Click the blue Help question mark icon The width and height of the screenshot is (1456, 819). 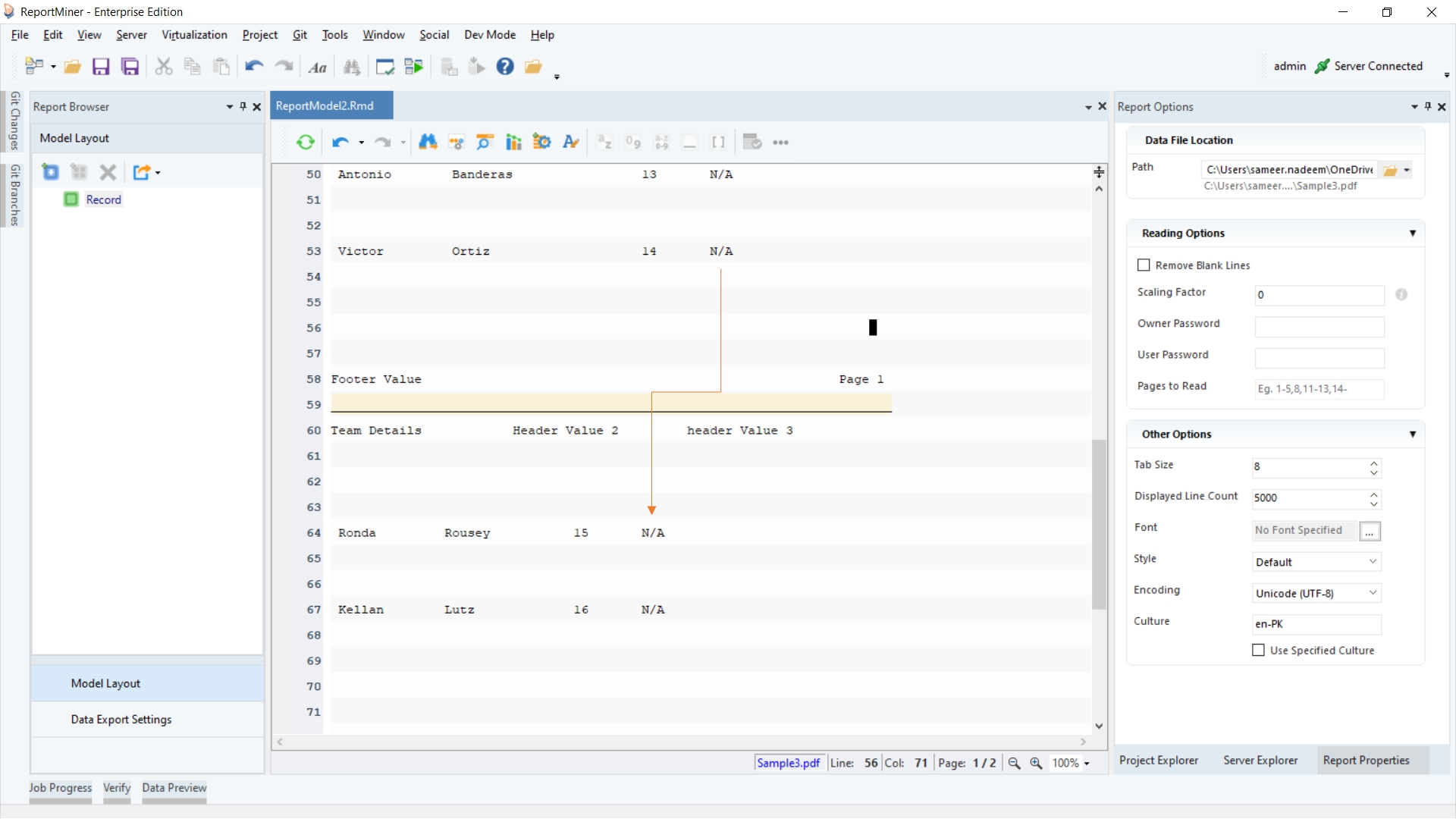pos(505,67)
